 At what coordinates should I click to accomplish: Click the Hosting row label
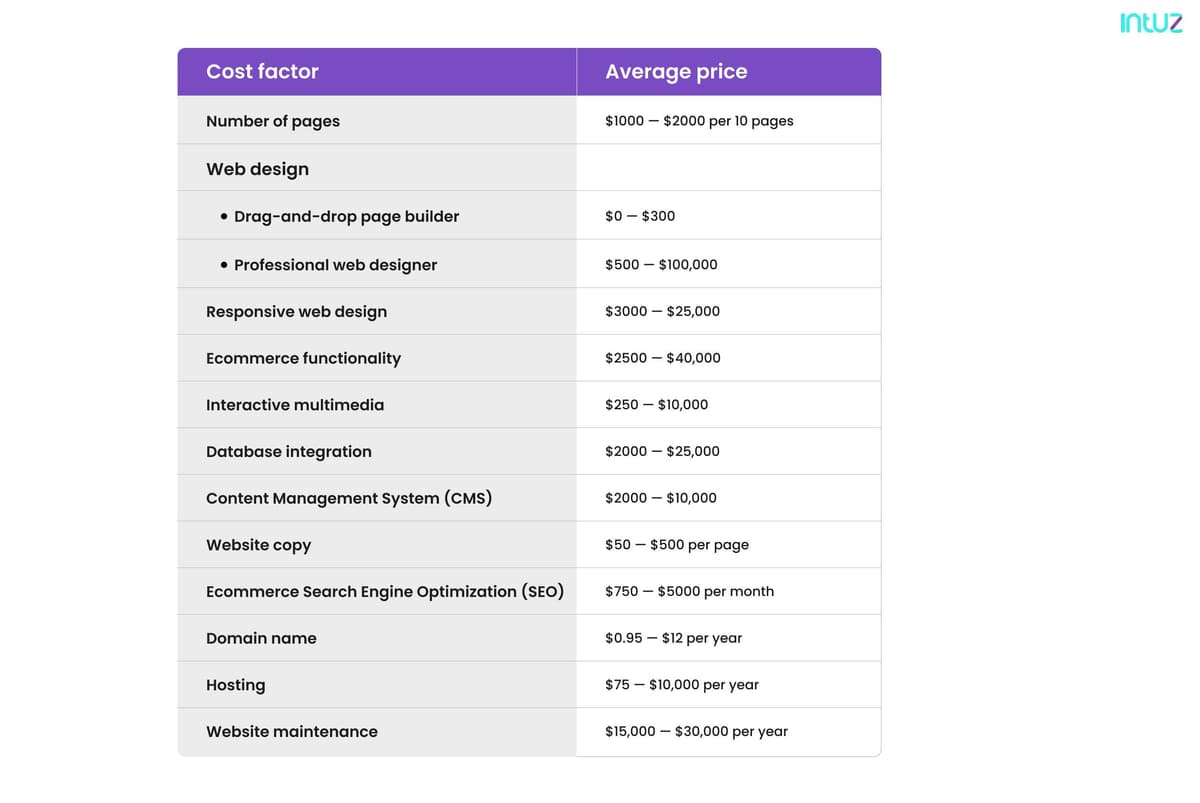click(236, 685)
